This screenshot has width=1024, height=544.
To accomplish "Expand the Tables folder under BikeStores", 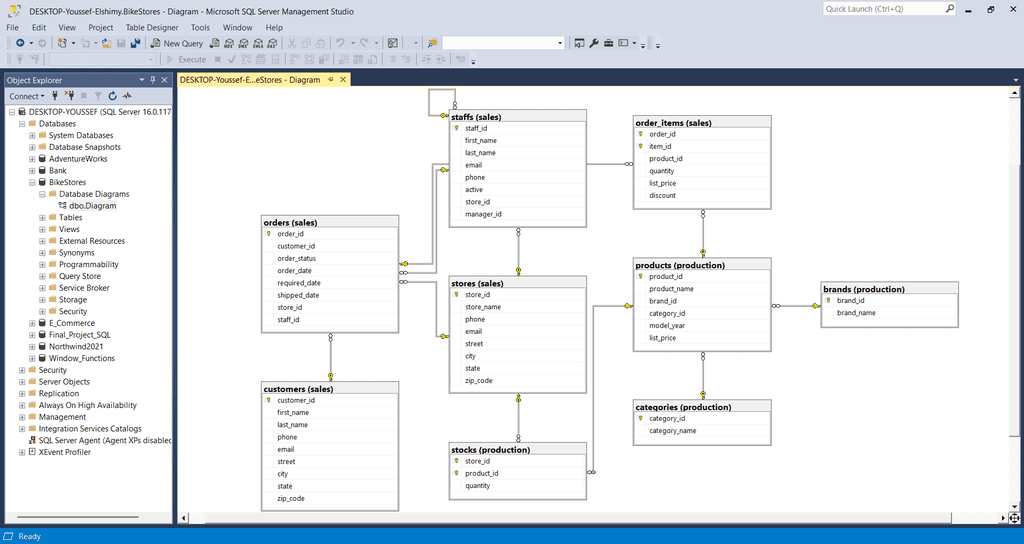I will [43, 218].
